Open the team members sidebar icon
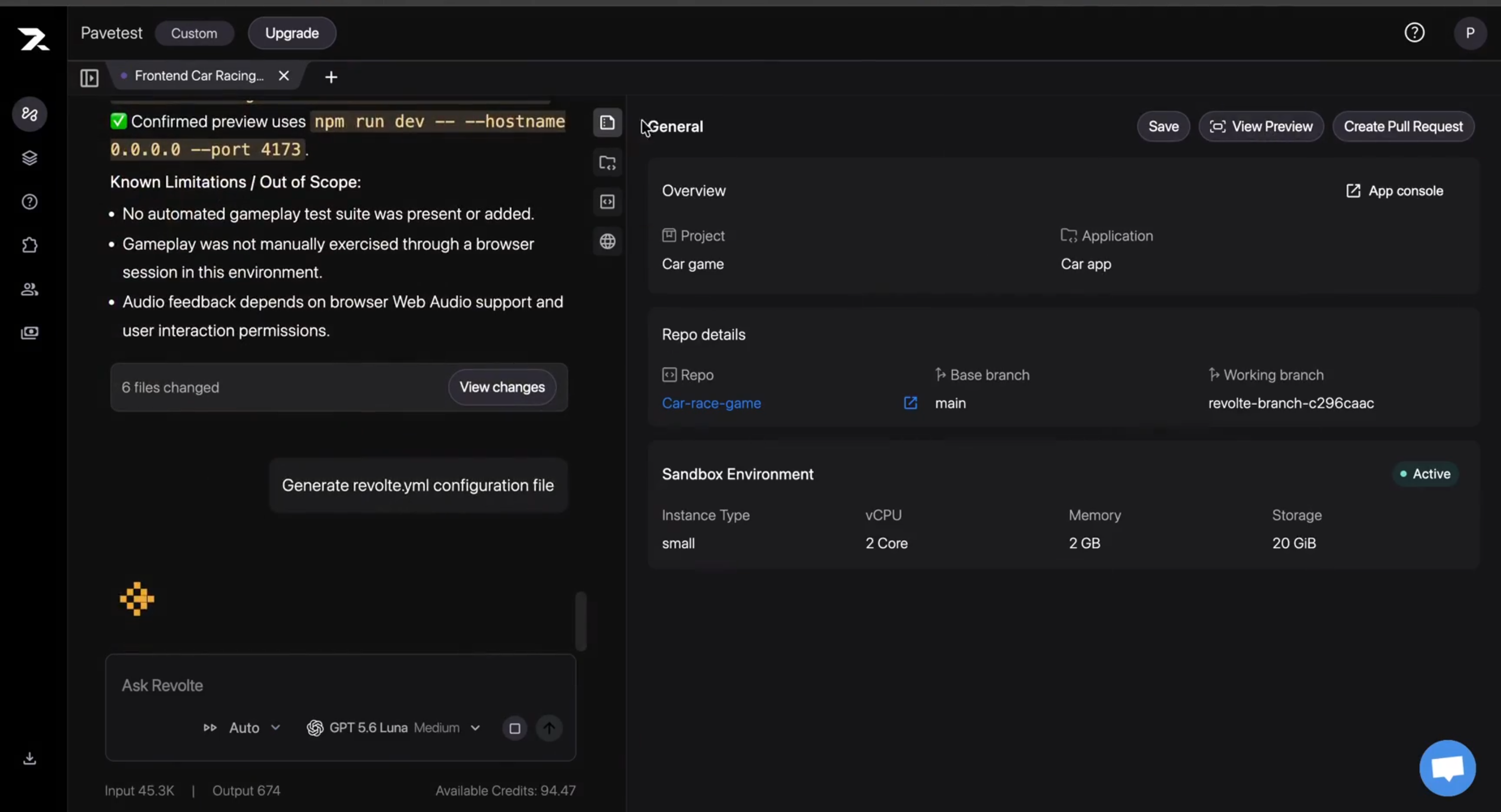This screenshot has width=1501, height=812. pos(30,289)
